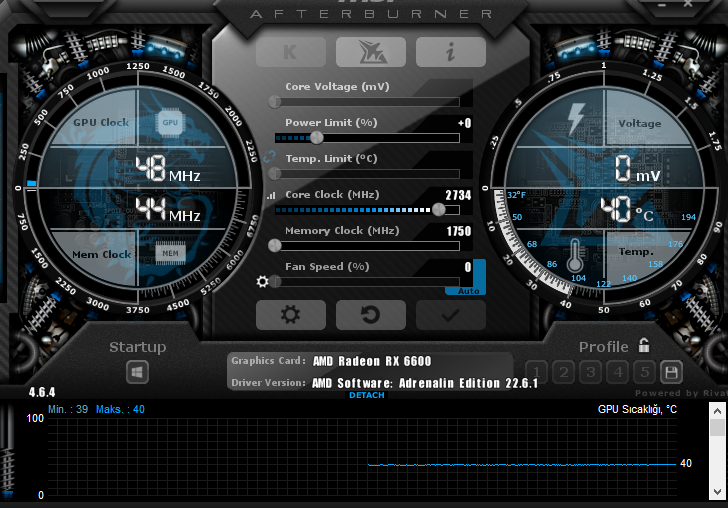Click the fan speed gear icon
728x508 pixels.
262,281
